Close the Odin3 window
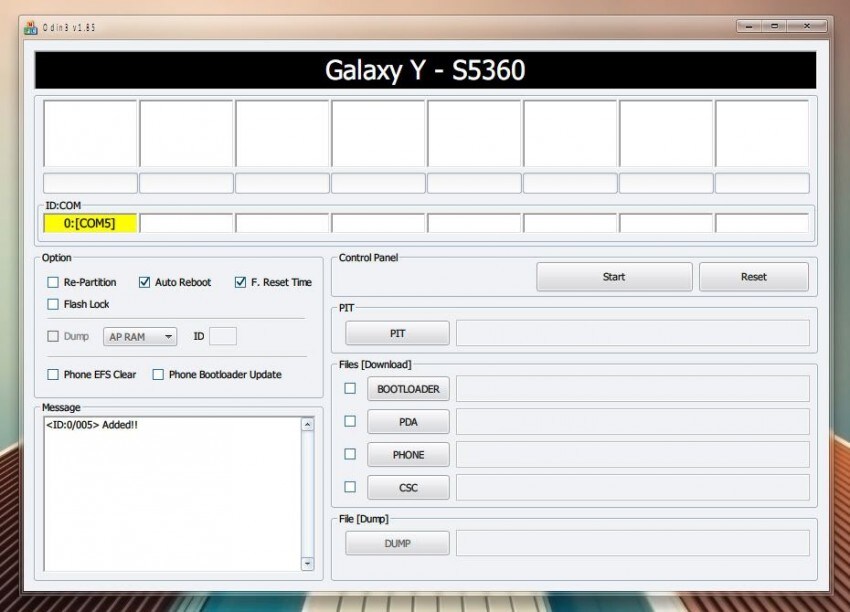The image size is (850, 612). point(807,25)
